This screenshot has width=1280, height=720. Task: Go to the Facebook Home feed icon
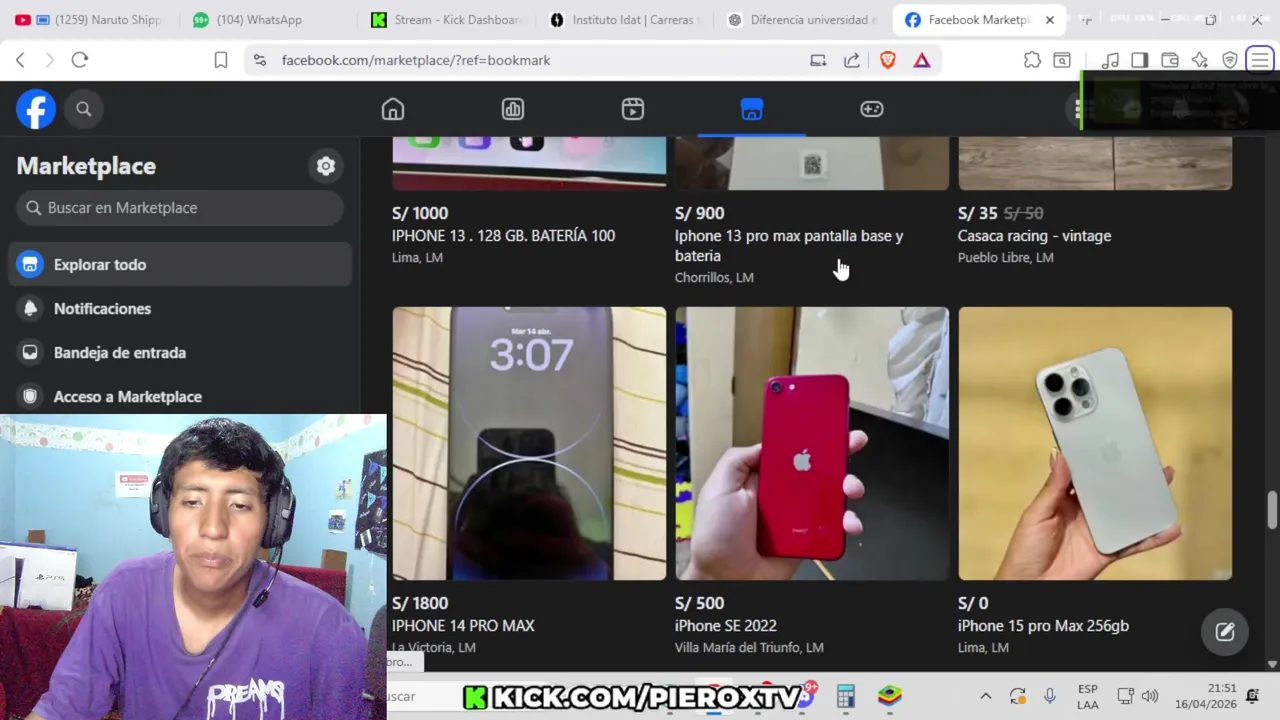[x=393, y=109]
